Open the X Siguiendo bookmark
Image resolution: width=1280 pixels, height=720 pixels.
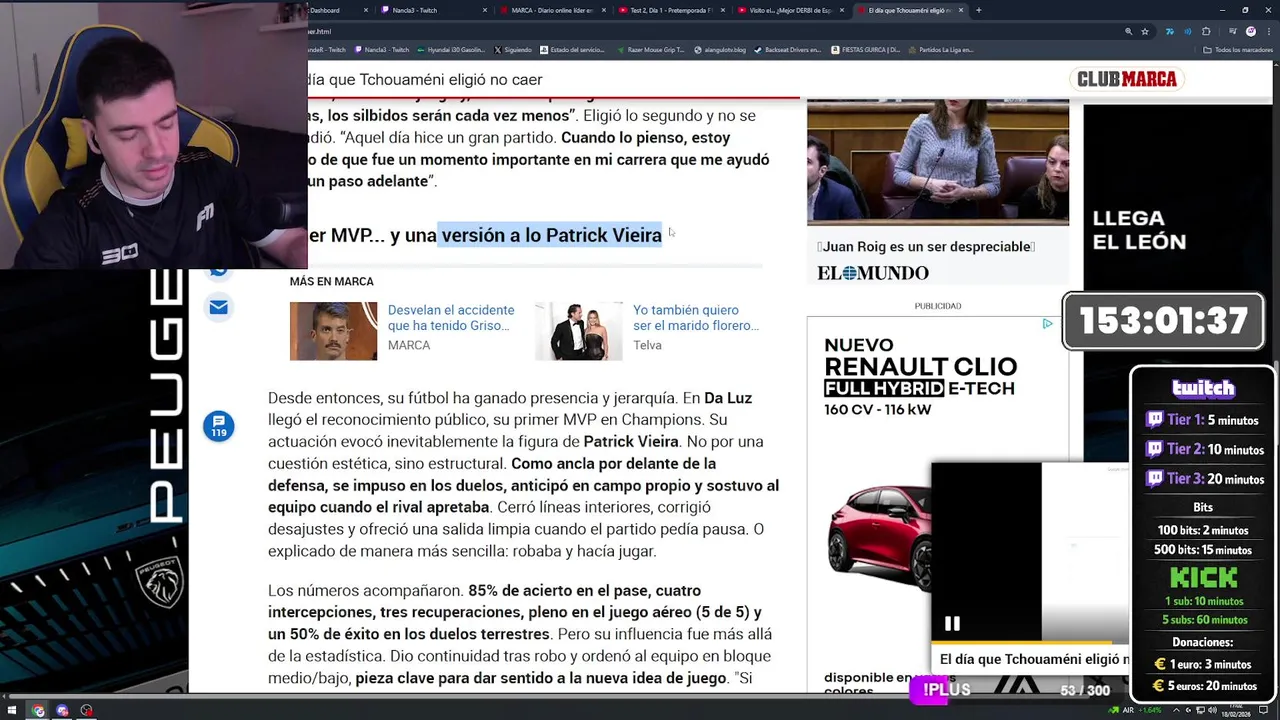tap(512, 49)
